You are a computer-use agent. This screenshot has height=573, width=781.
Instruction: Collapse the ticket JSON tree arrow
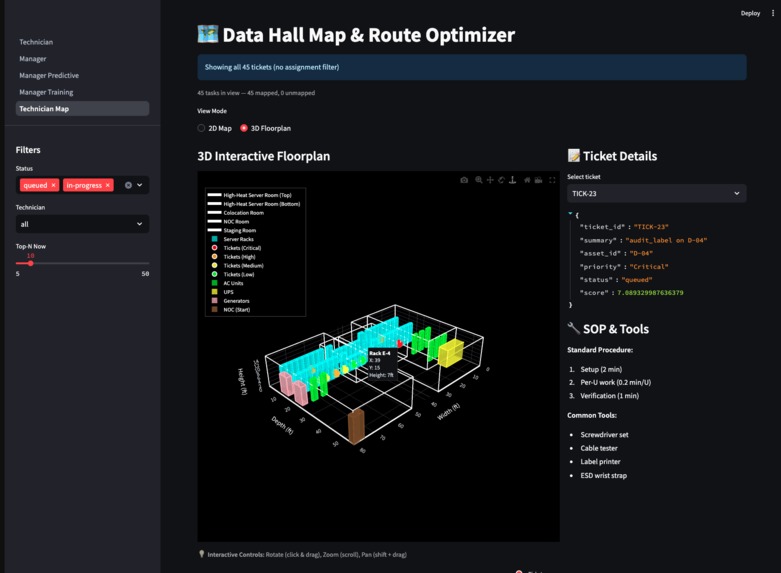pos(570,214)
